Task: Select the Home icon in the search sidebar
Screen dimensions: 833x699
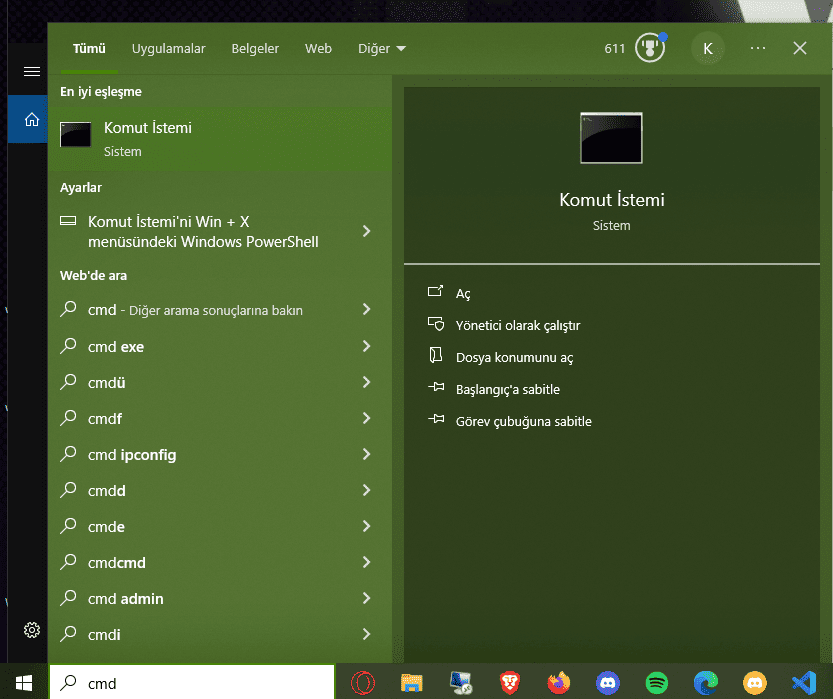Action: point(32,120)
